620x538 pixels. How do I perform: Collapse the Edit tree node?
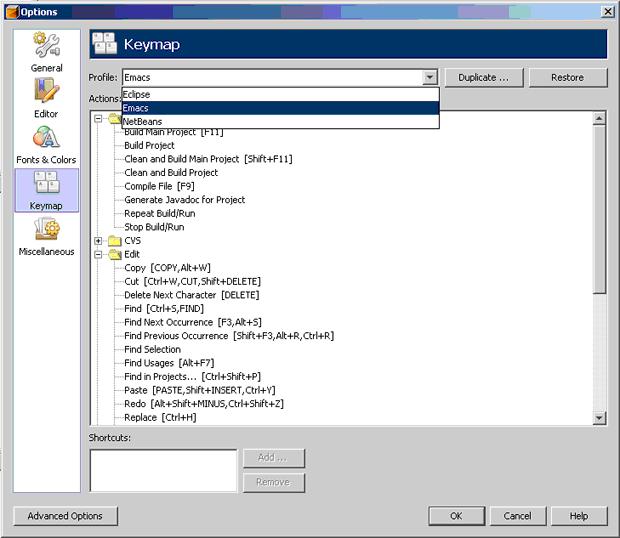point(98,255)
